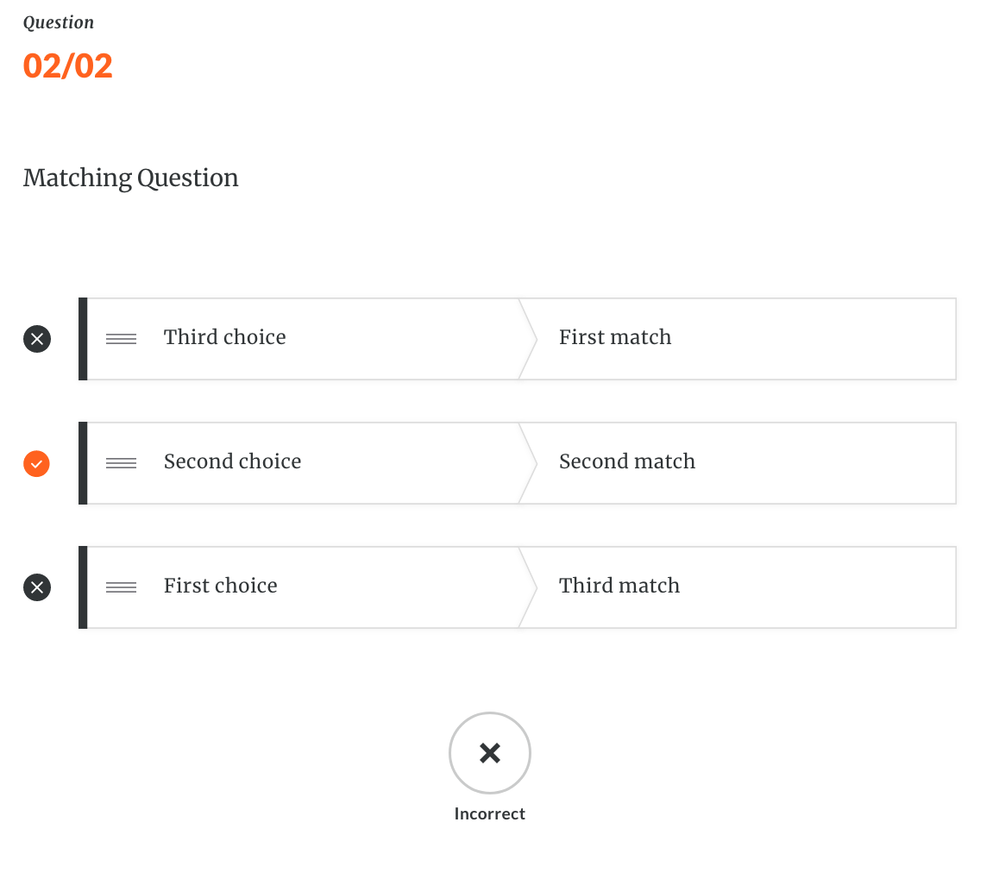Click the large circled X feedback icon
This screenshot has height=878, width=999.
coord(489,753)
